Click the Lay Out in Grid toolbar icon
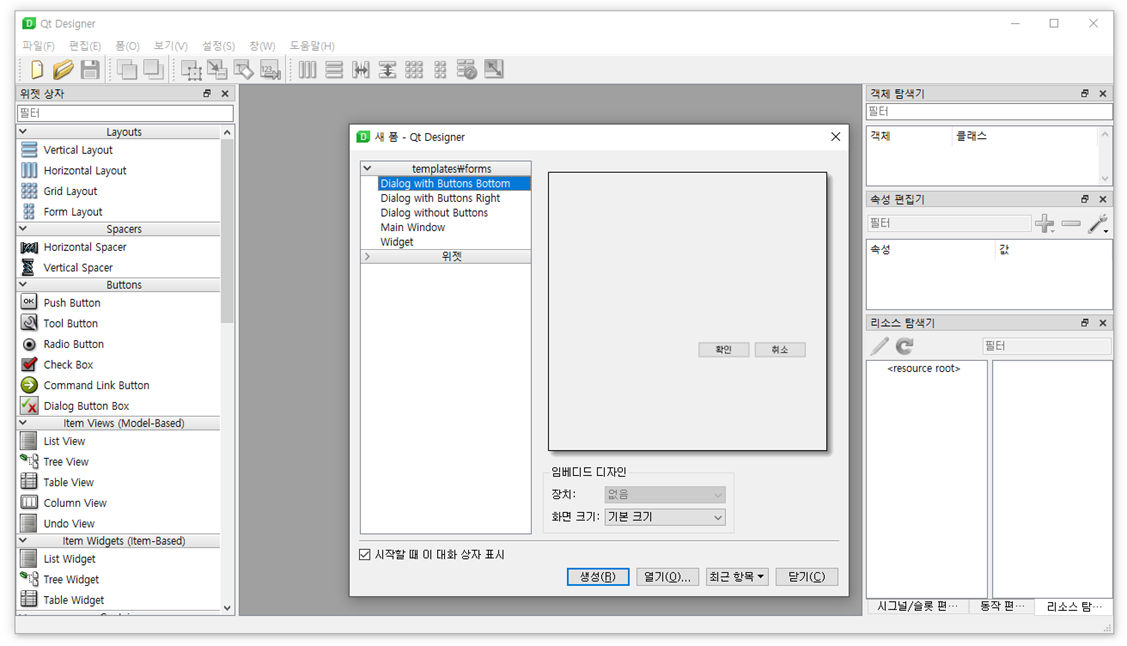The width and height of the screenshot is (1127, 646). click(414, 70)
